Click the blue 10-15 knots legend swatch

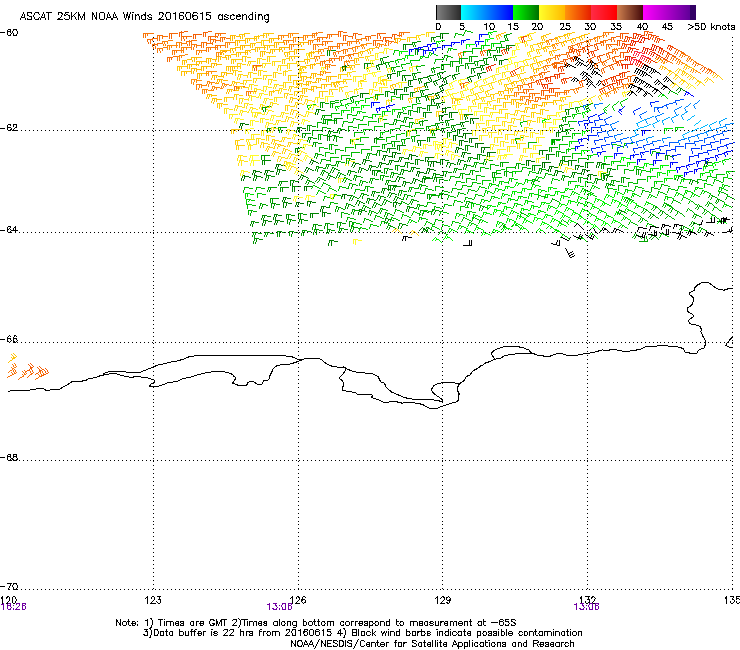[x=500, y=12]
